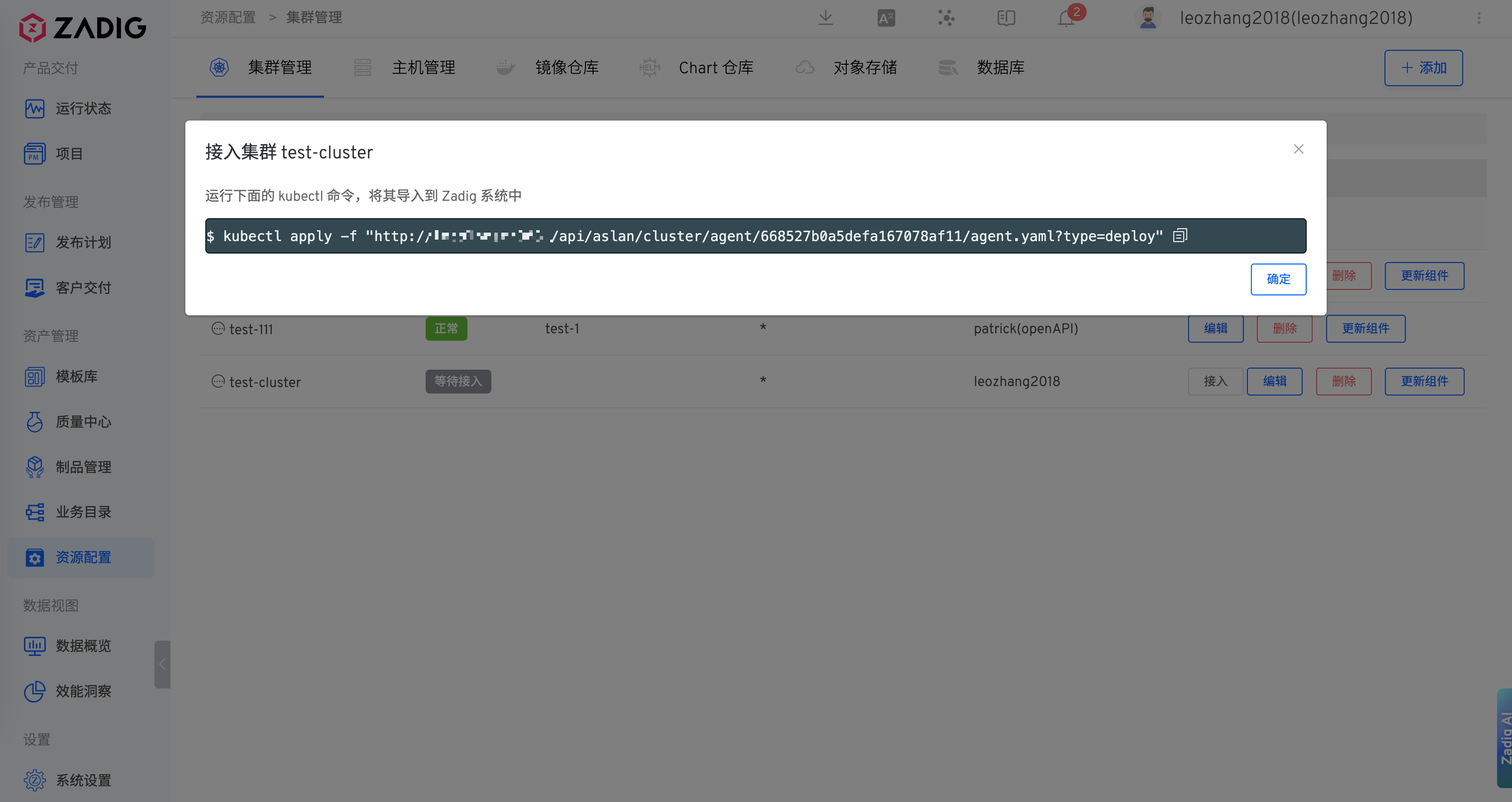Switch to the 镜像仓库 tab

tap(548, 67)
